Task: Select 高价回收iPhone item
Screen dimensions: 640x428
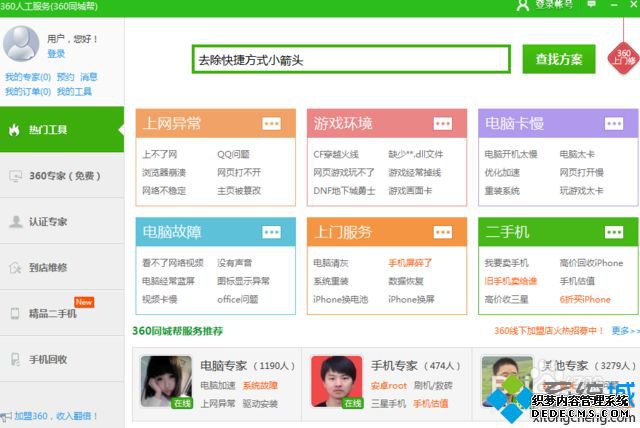Action: (591, 263)
